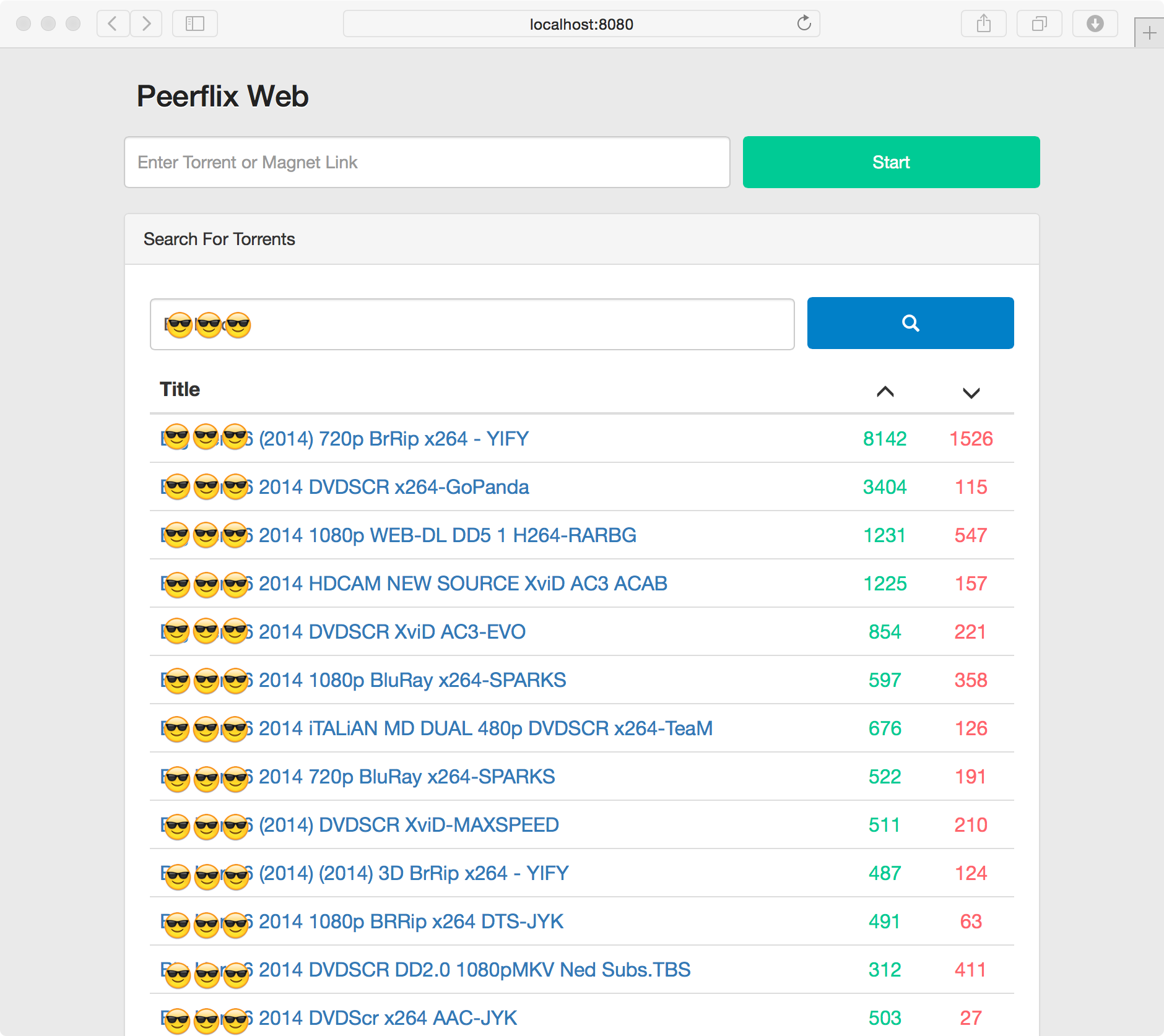Open the 1080p BRRip x264 DTS-JYK link
This screenshot has height=1036, width=1164.
362,922
